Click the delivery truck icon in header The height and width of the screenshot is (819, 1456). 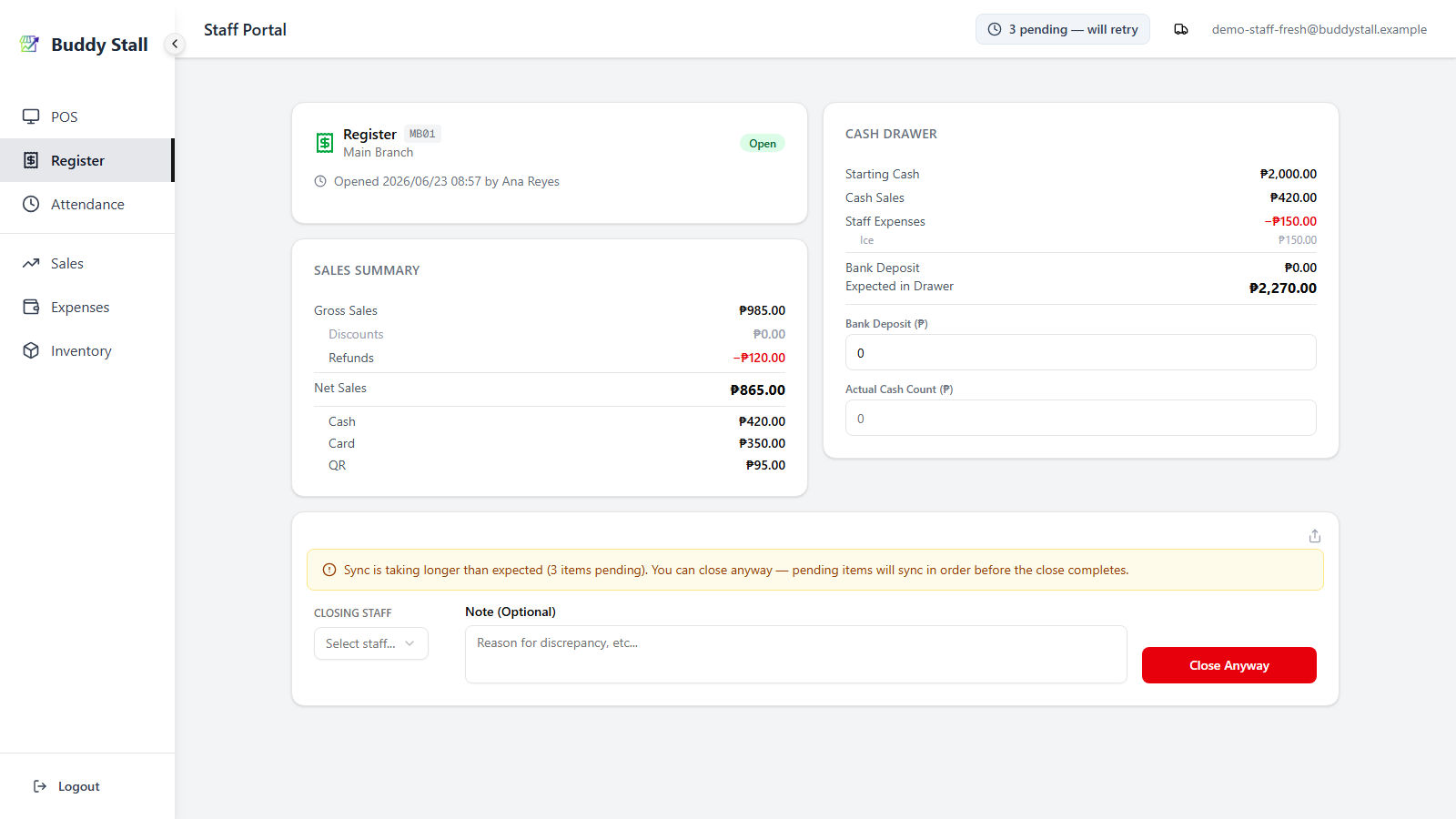click(1181, 29)
